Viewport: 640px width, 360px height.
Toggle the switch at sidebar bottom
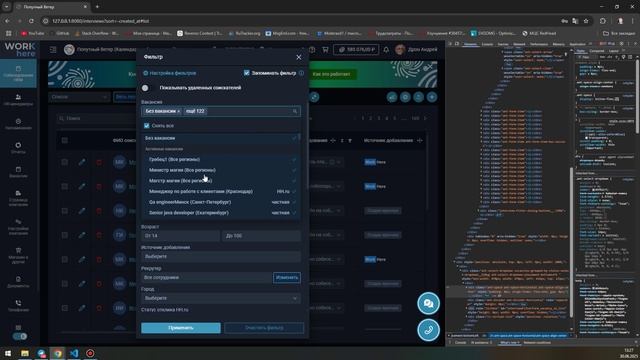[20, 336]
